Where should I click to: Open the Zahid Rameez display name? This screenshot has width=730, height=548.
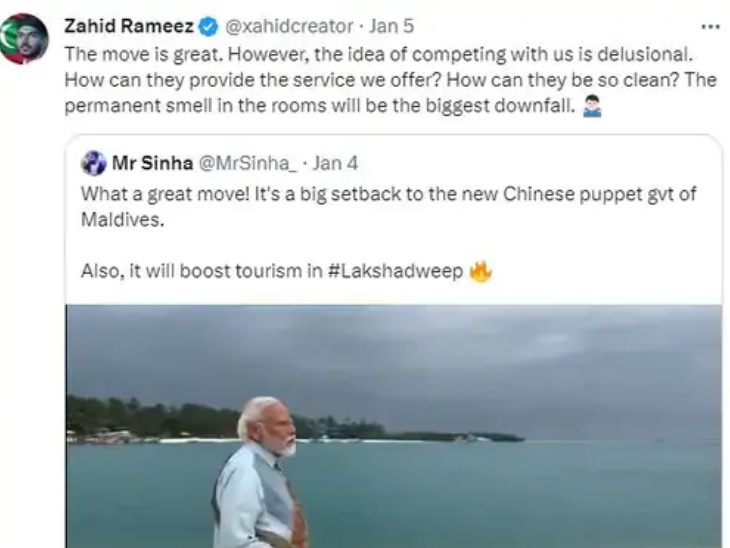pyautogui.click(x=129, y=26)
